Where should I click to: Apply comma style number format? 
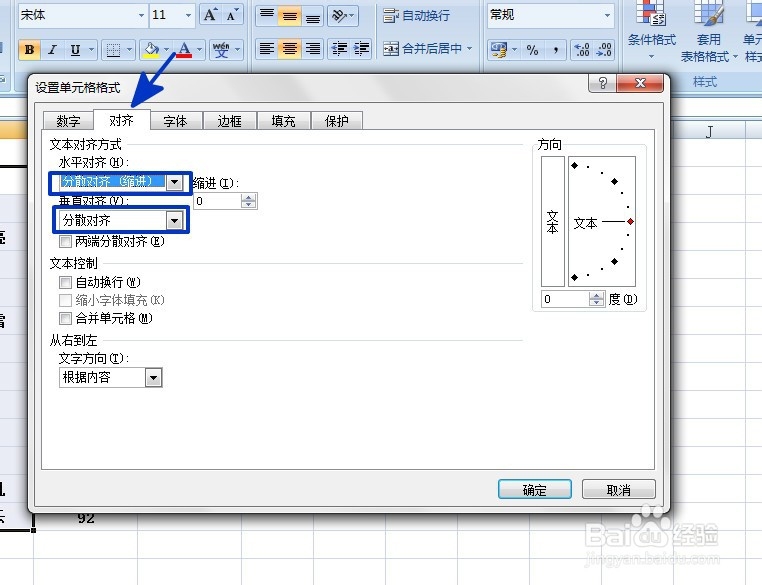click(555, 50)
